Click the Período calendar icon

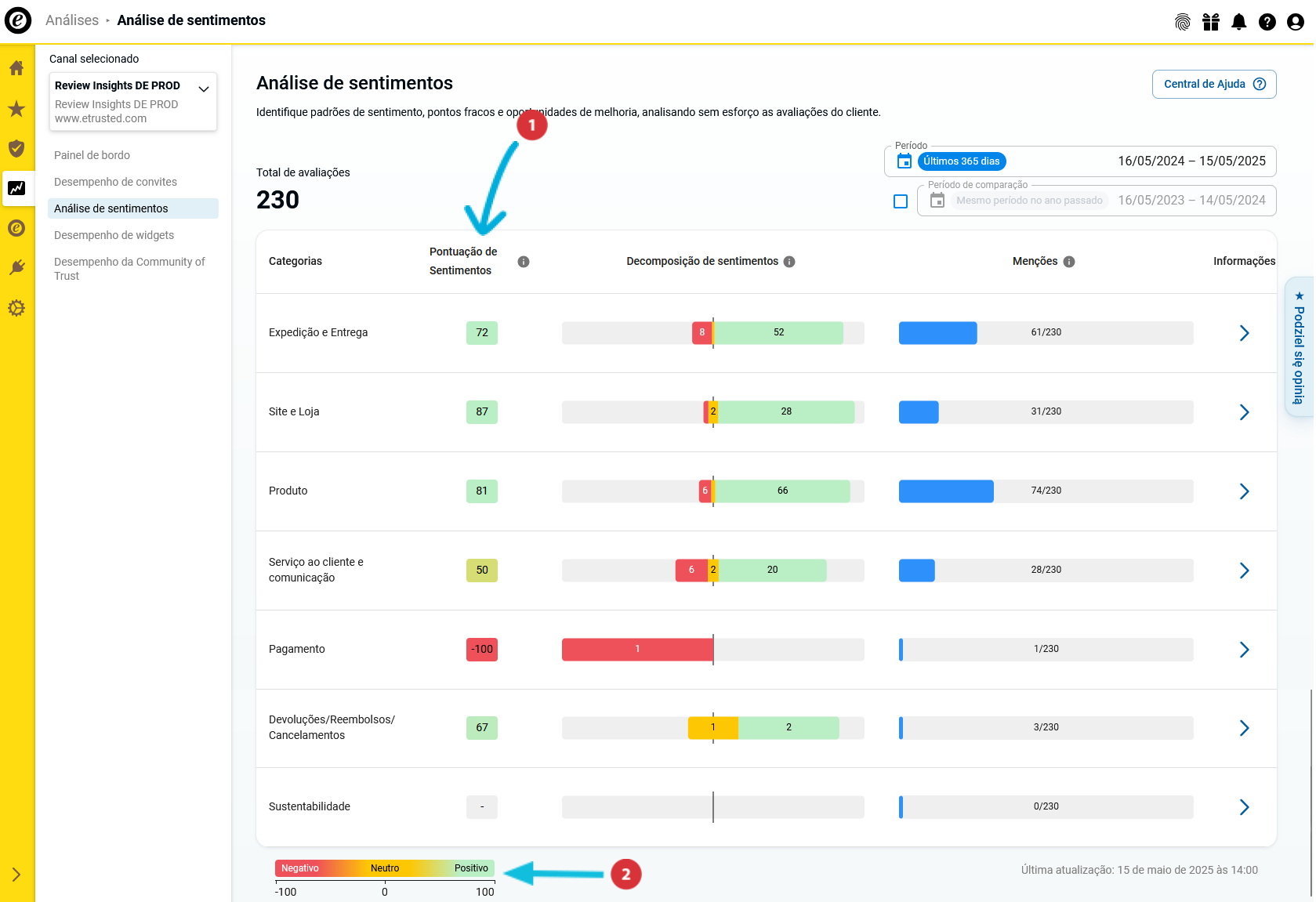click(x=905, y=161)
